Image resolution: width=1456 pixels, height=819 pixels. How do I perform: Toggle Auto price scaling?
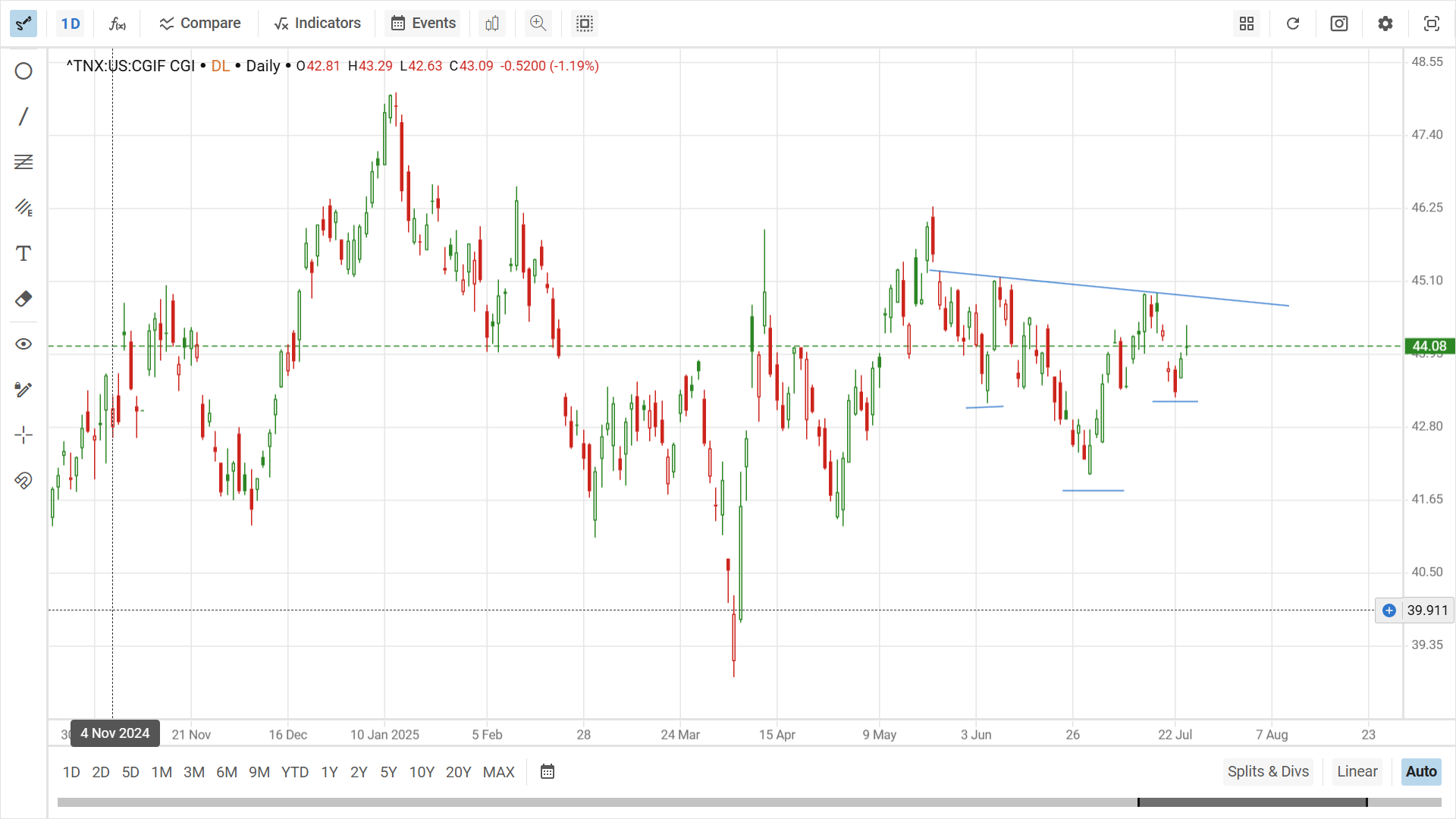1421,772
